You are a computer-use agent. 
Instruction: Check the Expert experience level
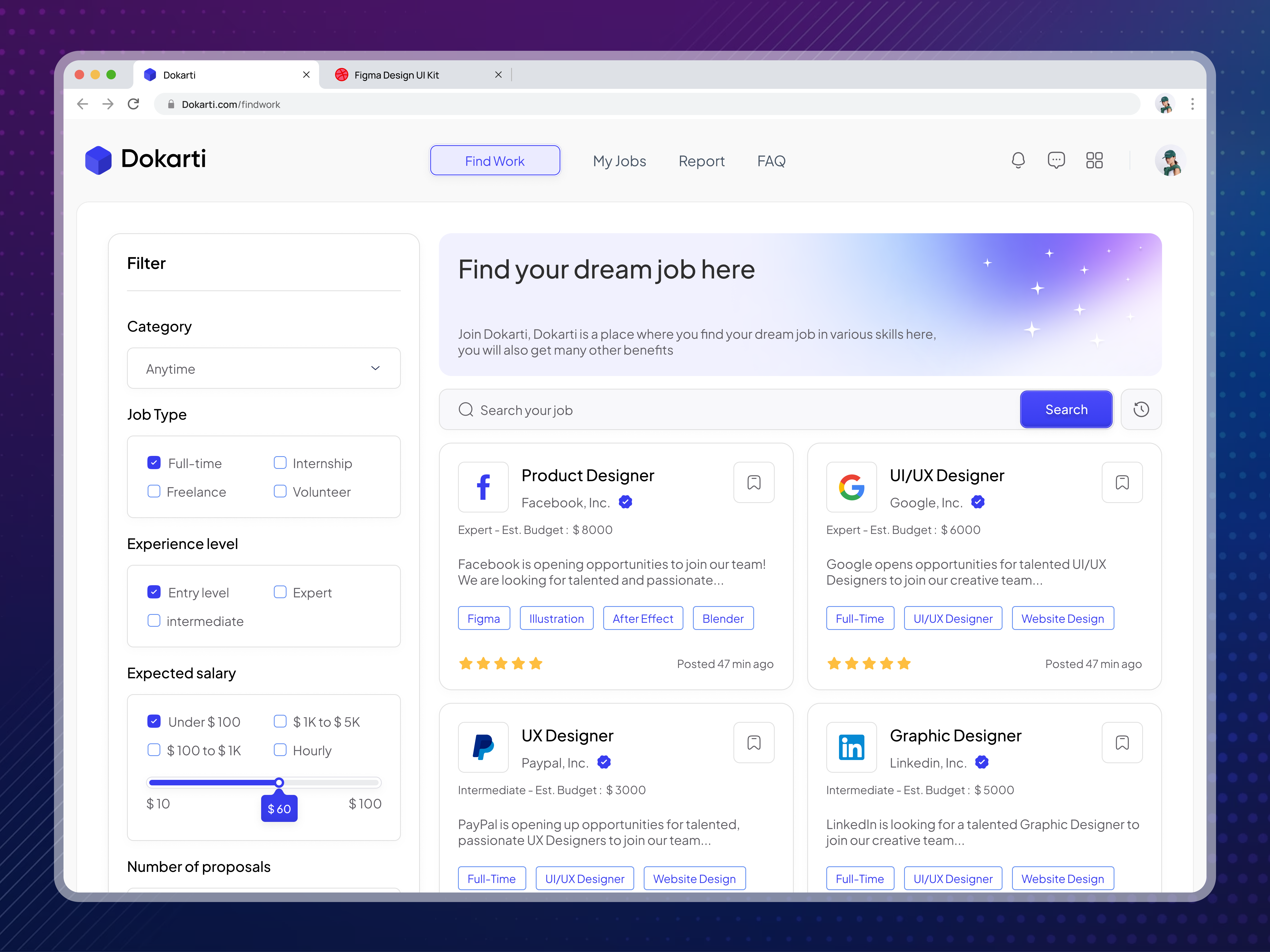click(280, 592)
